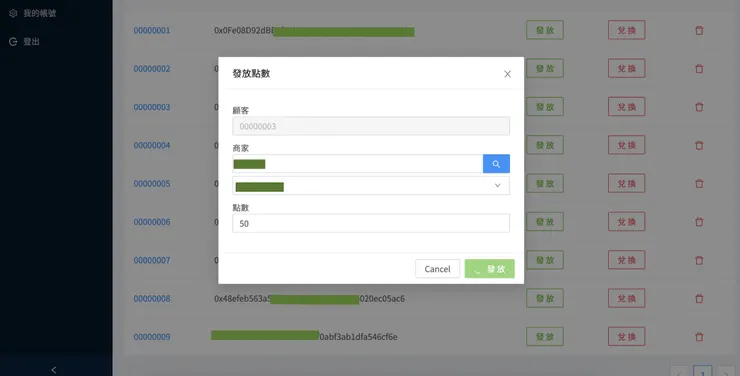Click 發放 button in row 00000007
740x376 pixels.
pos(545,260)
